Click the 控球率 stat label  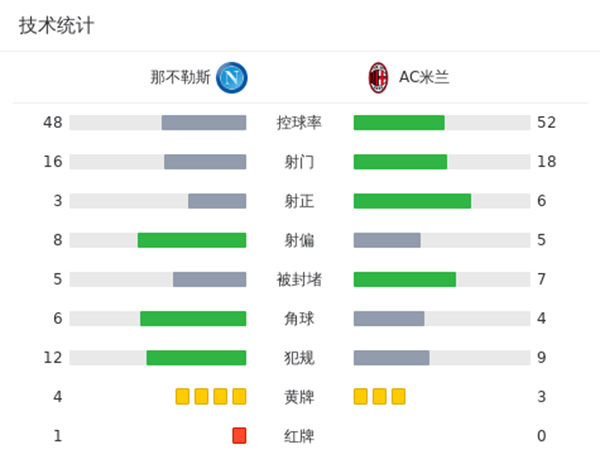click(x=299, y=123)
